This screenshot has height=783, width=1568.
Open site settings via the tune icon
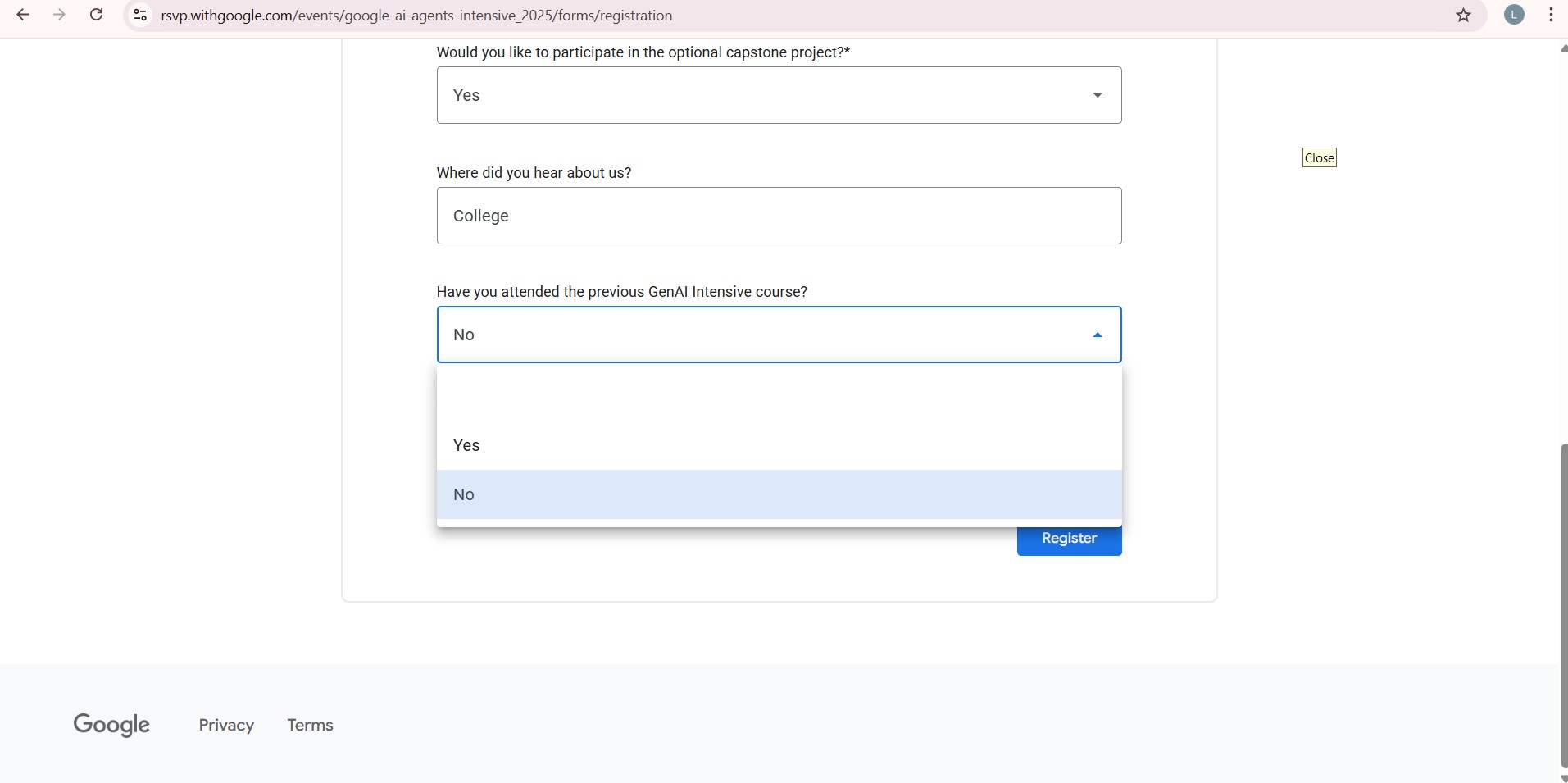click(x=140, y=15)
